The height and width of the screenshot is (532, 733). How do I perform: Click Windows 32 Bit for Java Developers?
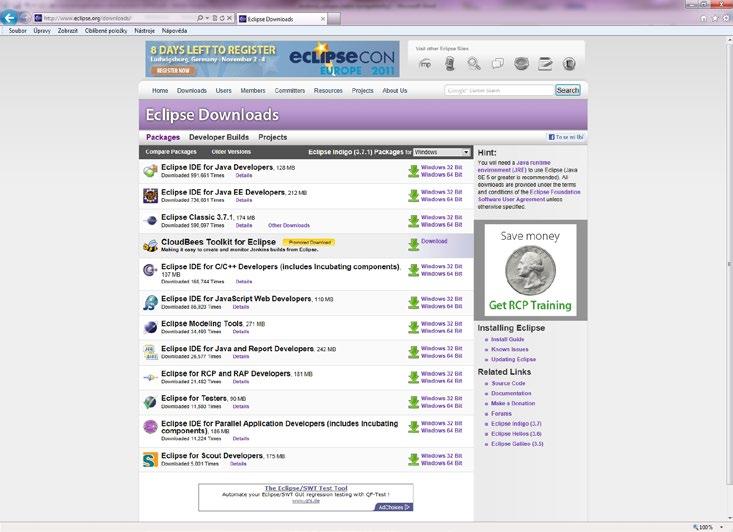(441, 167)
